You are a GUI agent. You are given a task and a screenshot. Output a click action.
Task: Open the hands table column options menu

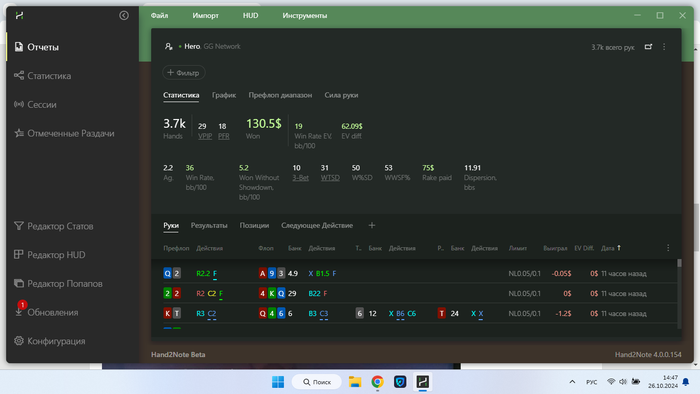pyautogui.click(x=668, y=248)
